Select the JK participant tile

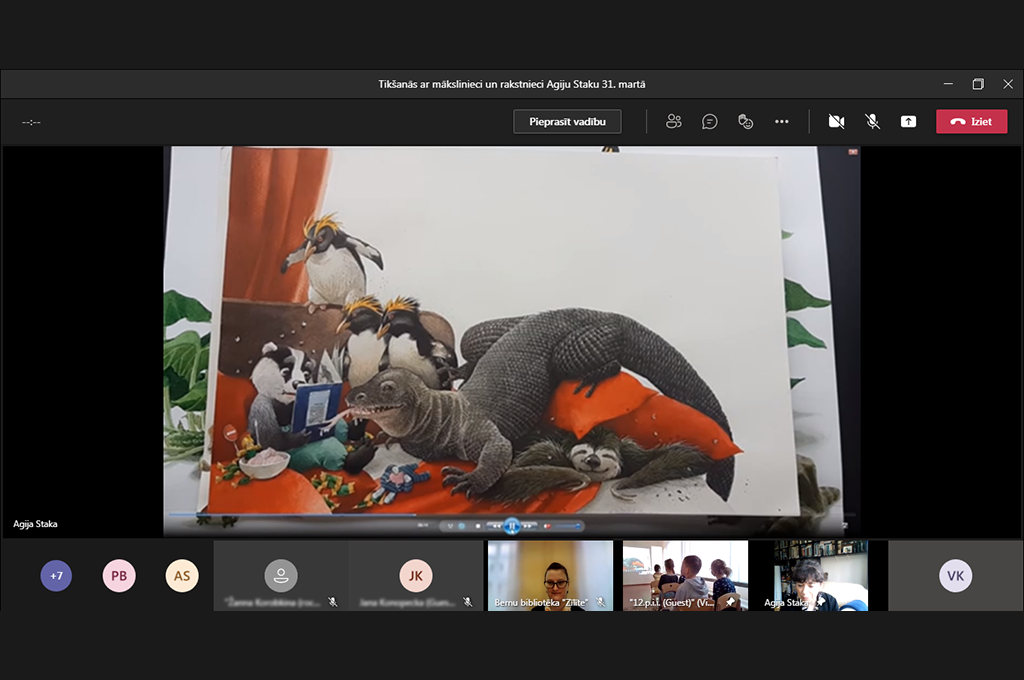416,575
